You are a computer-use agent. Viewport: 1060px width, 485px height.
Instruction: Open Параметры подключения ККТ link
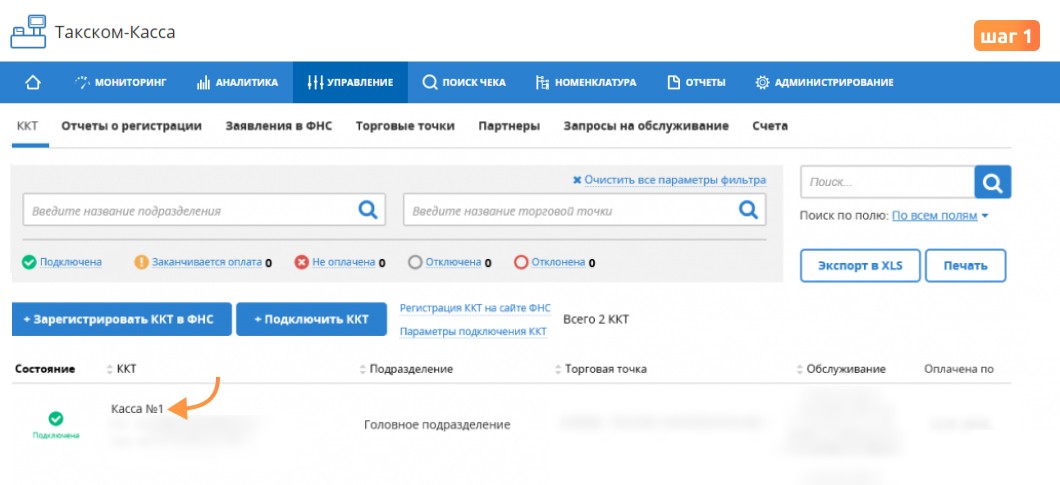[473, 331]
